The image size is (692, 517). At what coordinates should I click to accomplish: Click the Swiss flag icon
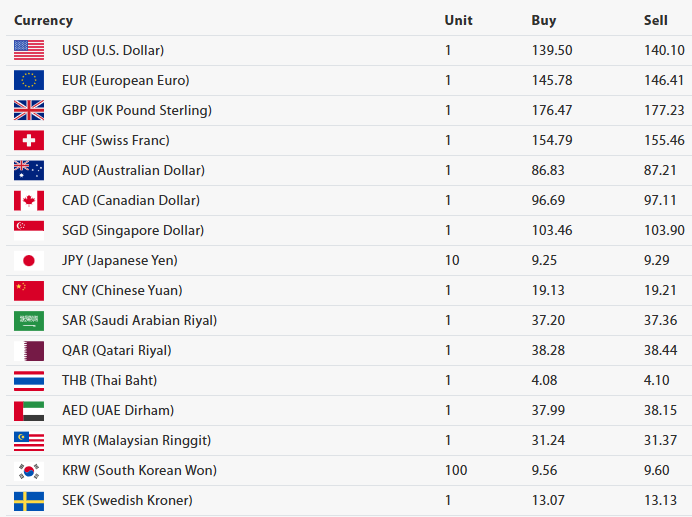pyautogui.click(x=29, y=140)
